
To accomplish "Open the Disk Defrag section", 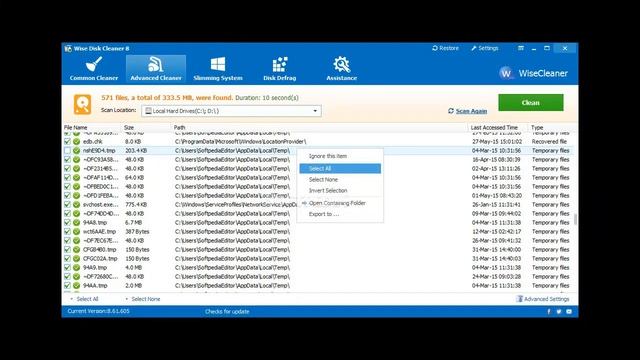I will pos(280,69).
